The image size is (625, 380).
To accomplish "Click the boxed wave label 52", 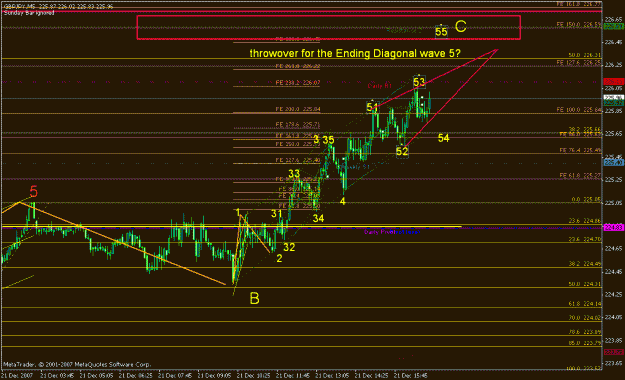I will click(x=402, y=152).
